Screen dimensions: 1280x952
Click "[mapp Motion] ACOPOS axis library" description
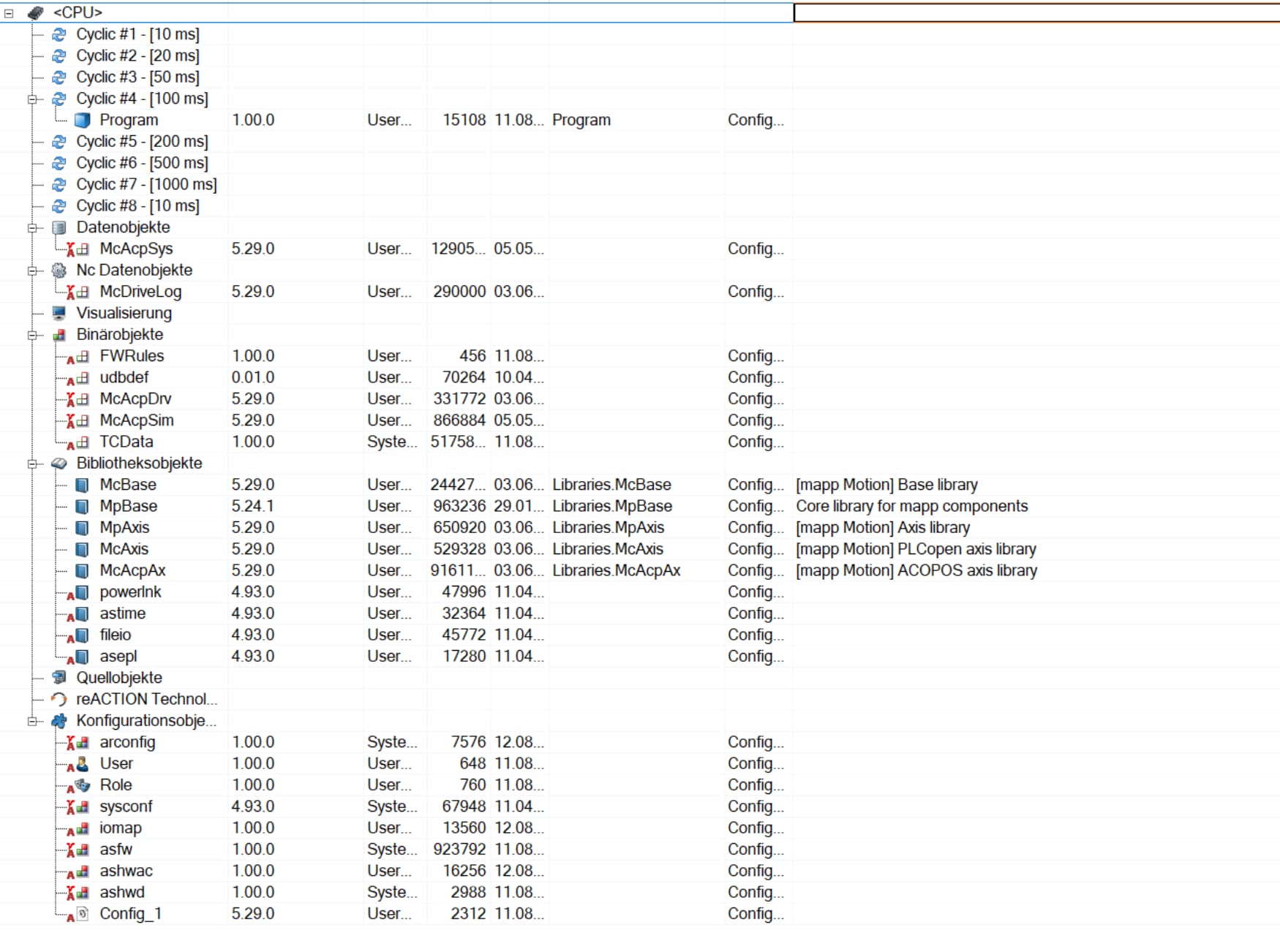[916, 570]
